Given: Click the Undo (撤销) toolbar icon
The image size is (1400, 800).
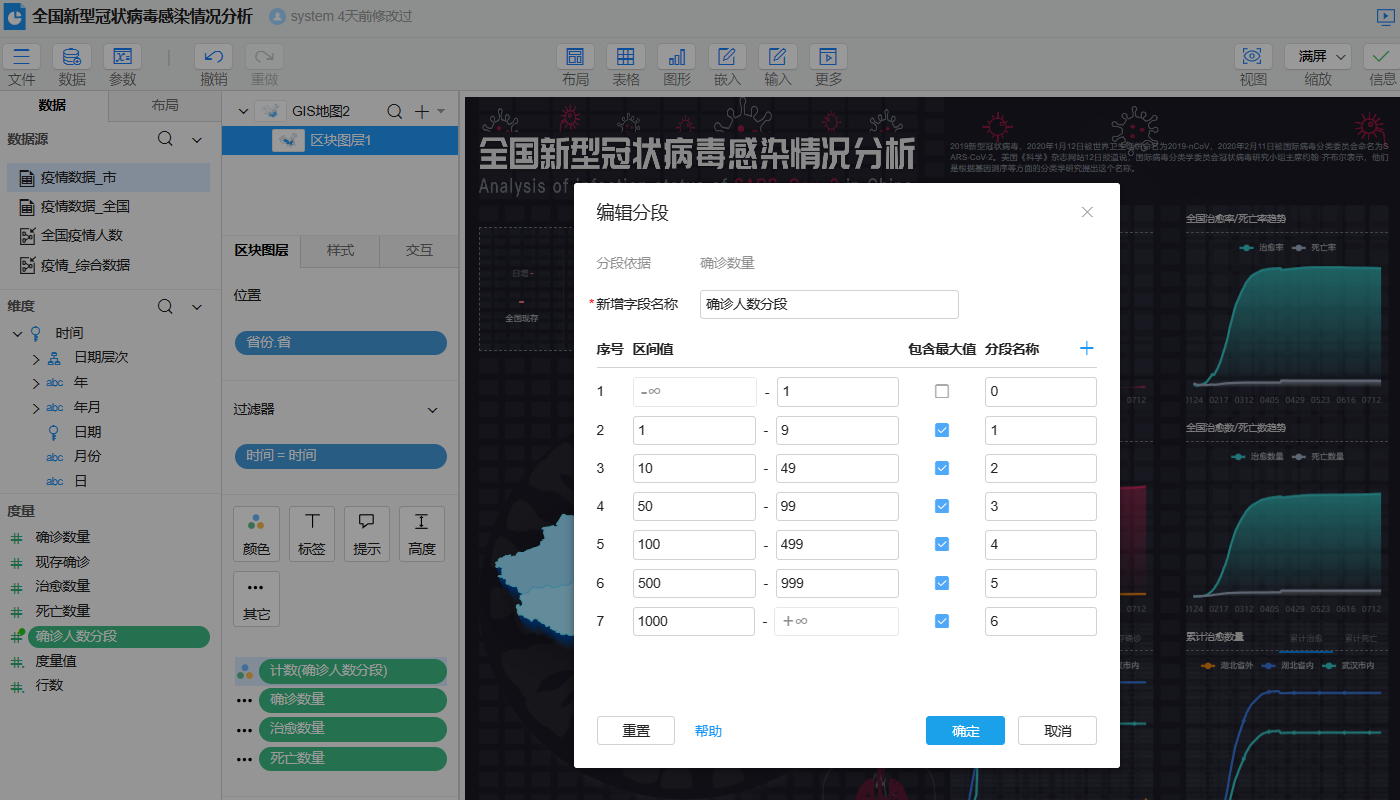Looking at the screenshot, I should (214, 58).
